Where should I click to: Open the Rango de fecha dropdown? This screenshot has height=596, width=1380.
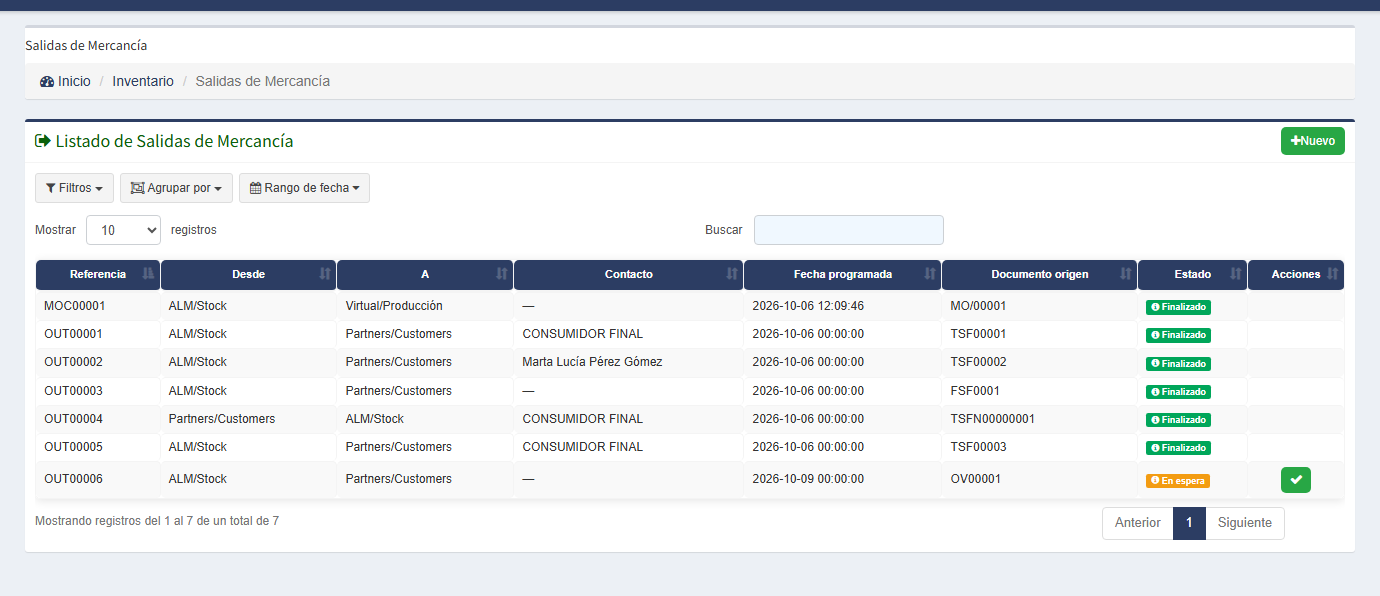(304, 188)
